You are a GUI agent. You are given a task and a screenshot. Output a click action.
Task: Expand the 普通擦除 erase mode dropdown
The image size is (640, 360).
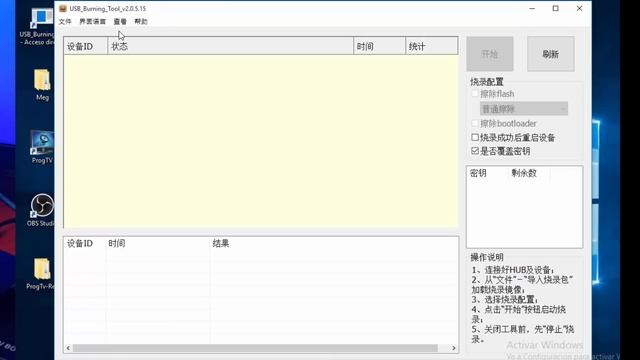(x=524, y=109)
